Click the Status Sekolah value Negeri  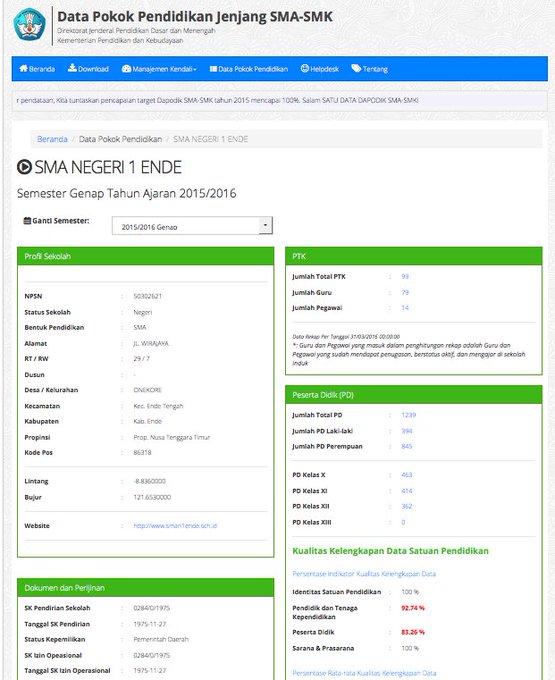click(143, 312)
